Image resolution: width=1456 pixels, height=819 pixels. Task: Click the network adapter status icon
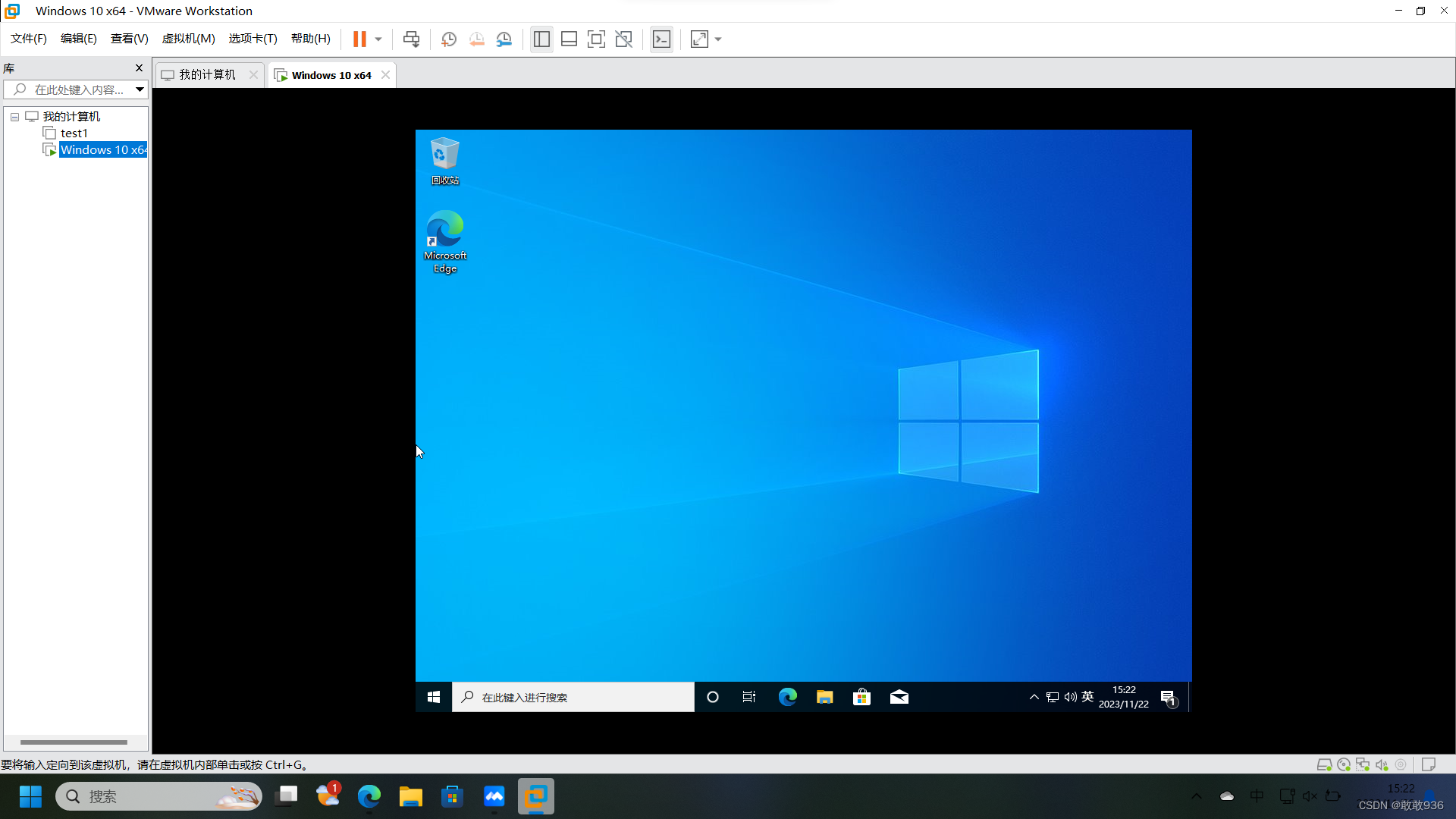point(1363,764)
